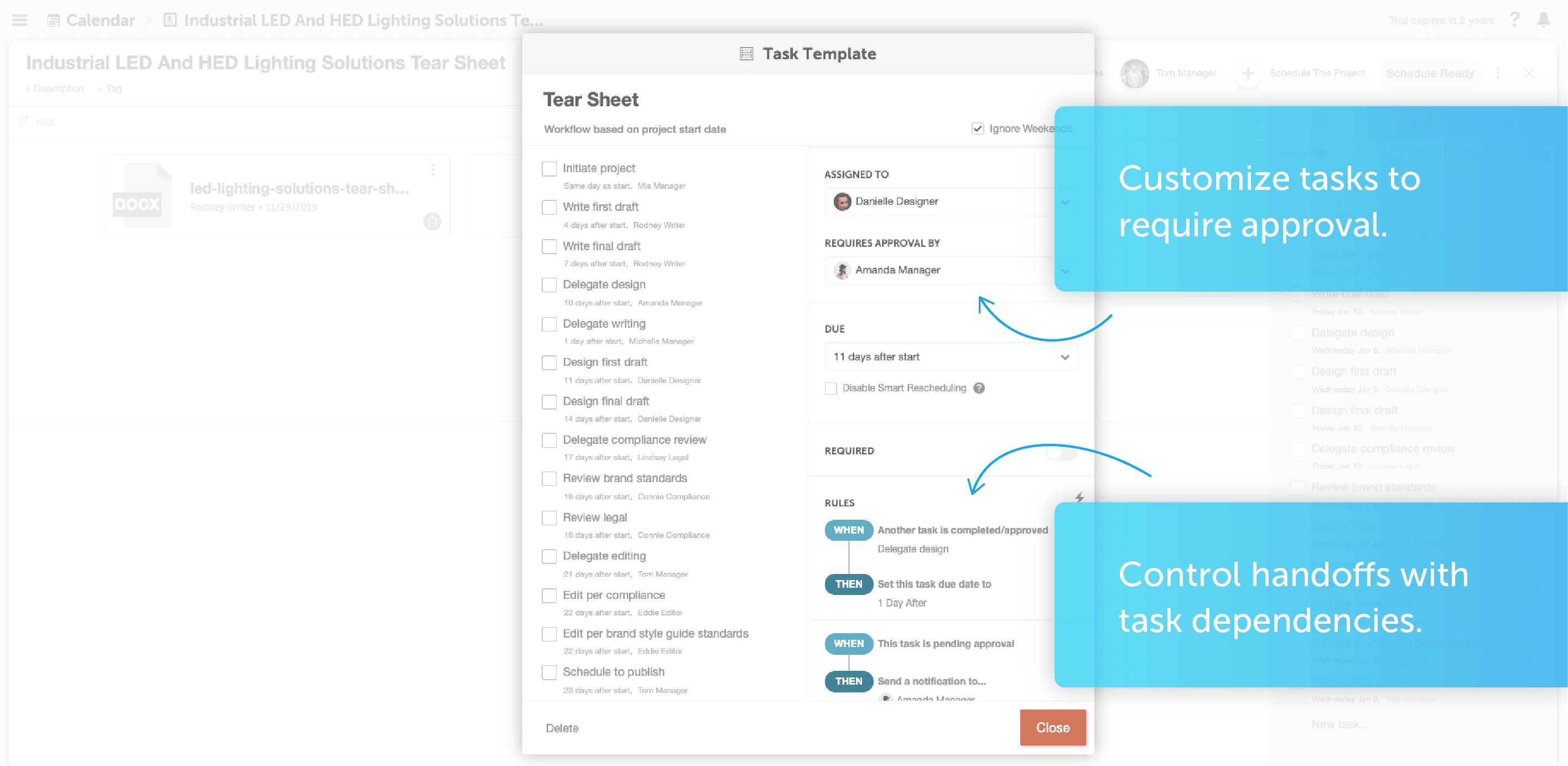
Task: Check the Initiate project task
Action: 549,169
